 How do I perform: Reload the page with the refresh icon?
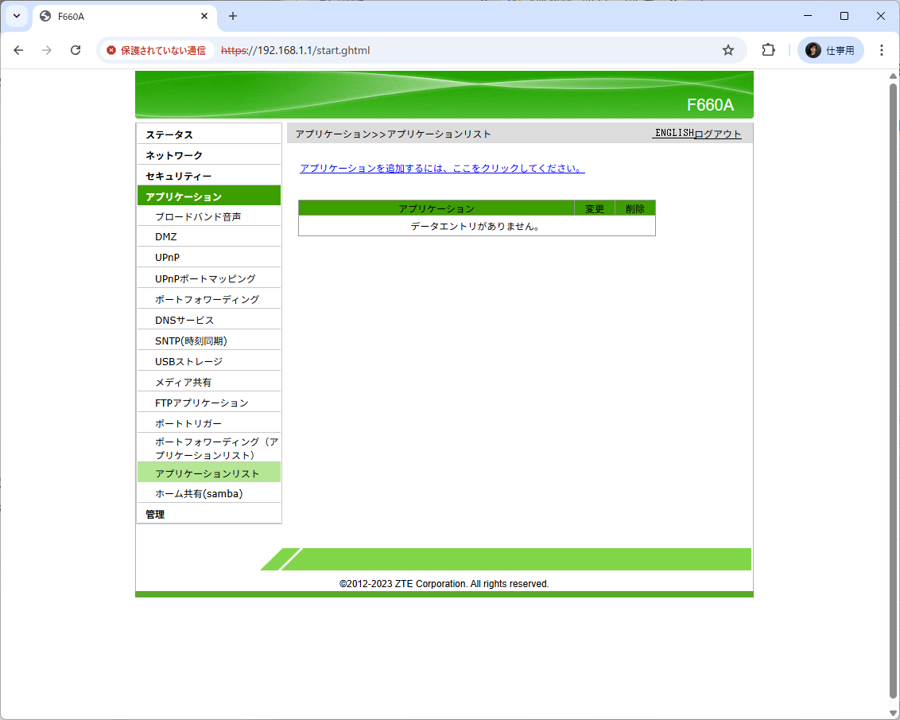point(75,50)
